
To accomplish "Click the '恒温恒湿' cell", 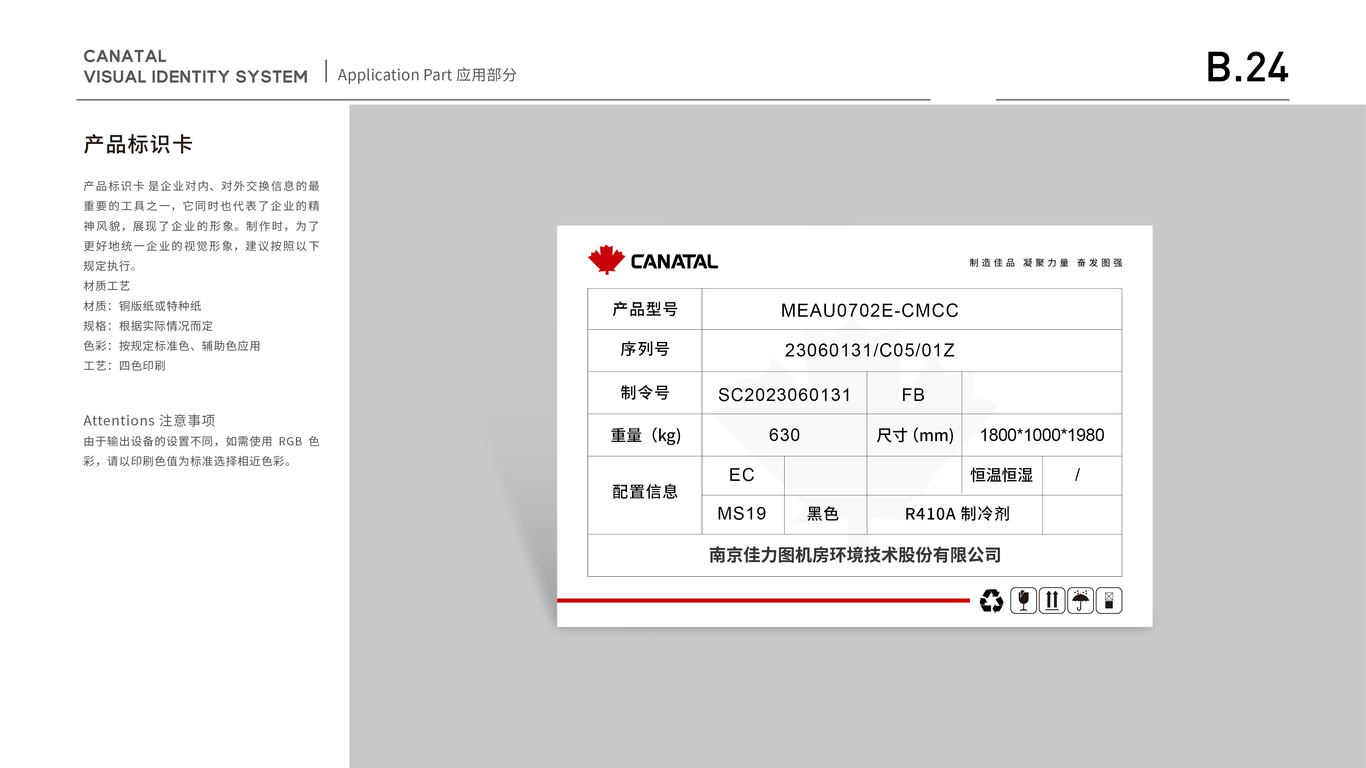I will [1002, 476].
